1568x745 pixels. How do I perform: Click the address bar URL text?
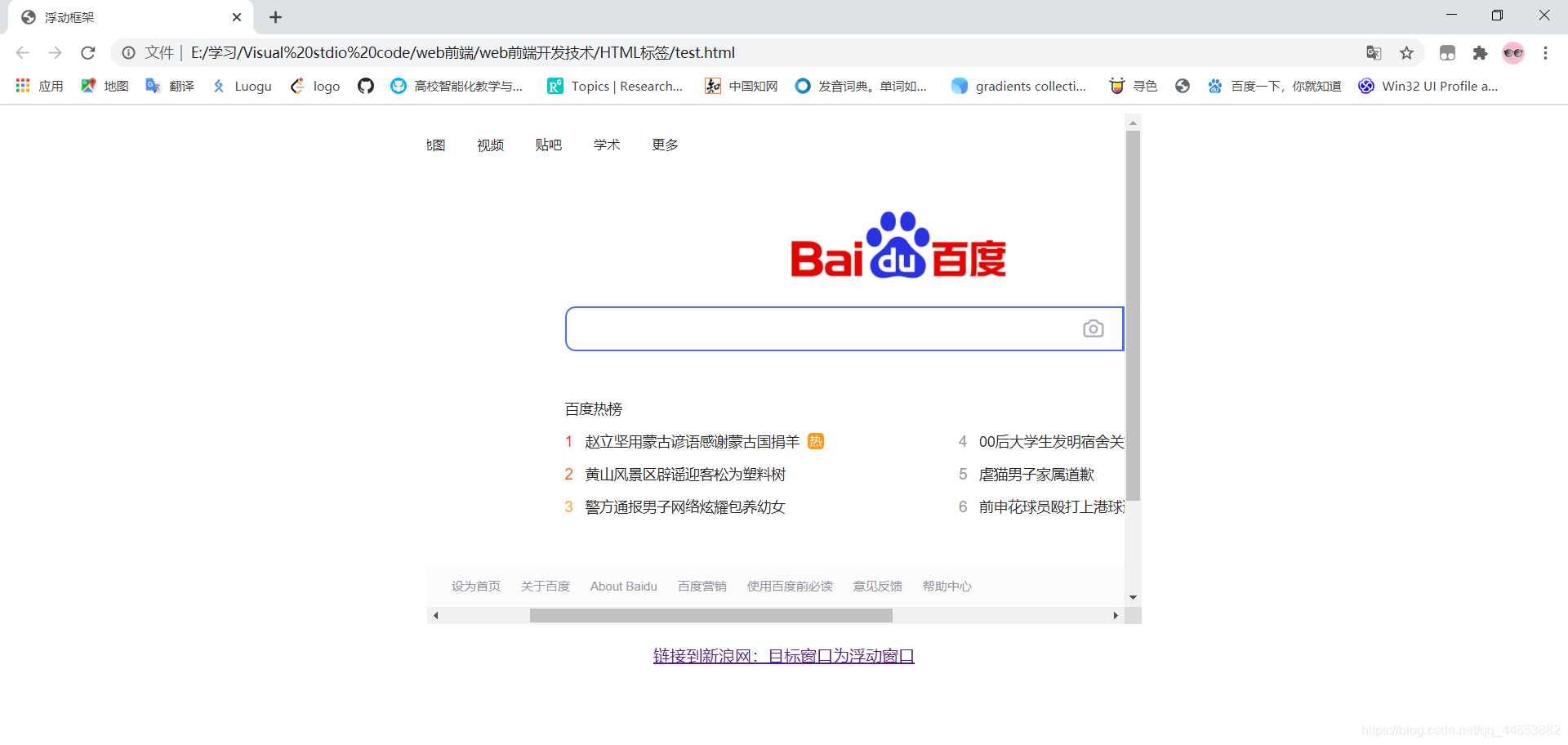click(x=463, y=53)
